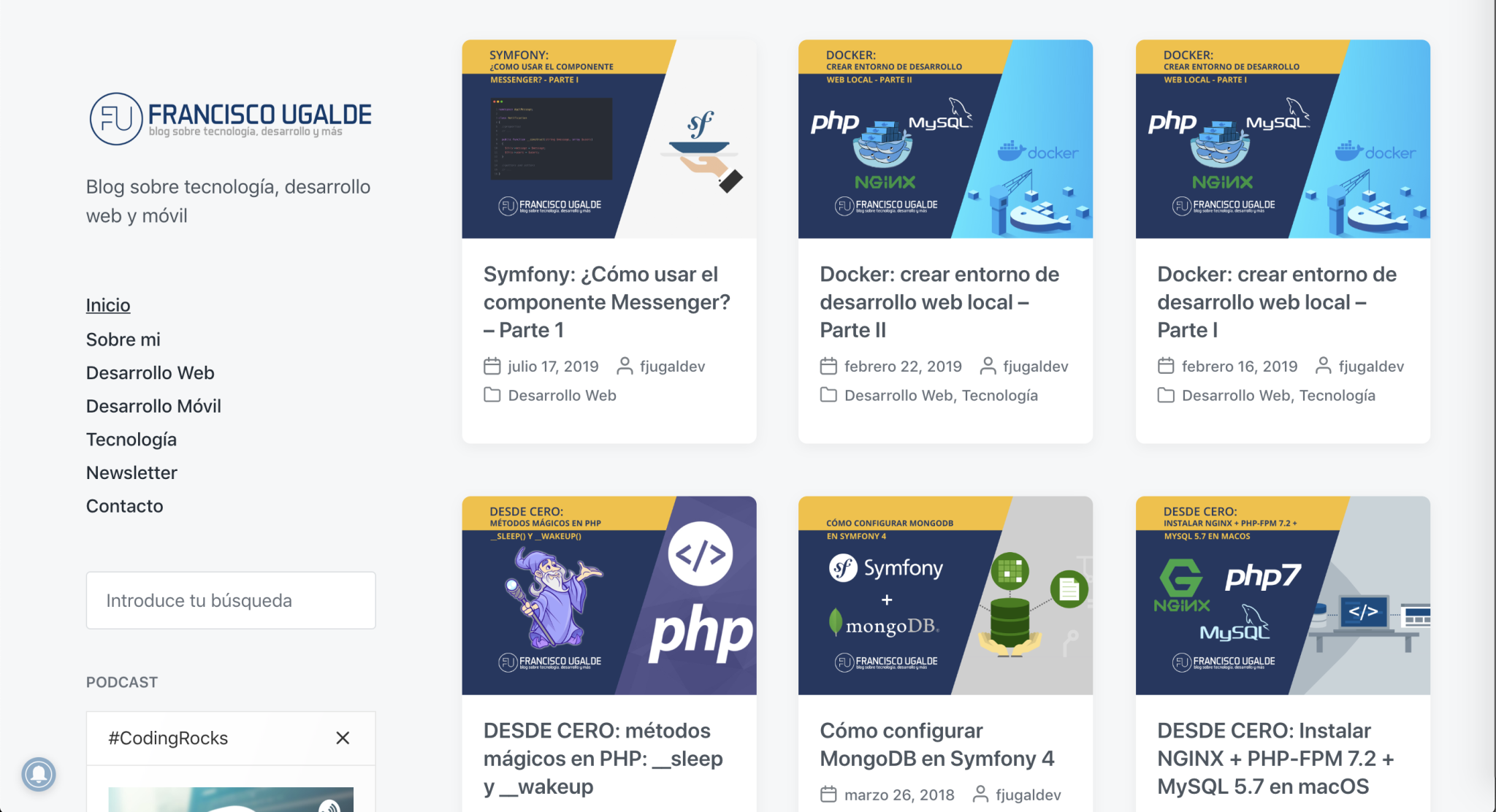Screen dimensions: 1496x812
Task: Click calendar icon next to febrero 16, 2019
Action: click(x=1166, y=366)
